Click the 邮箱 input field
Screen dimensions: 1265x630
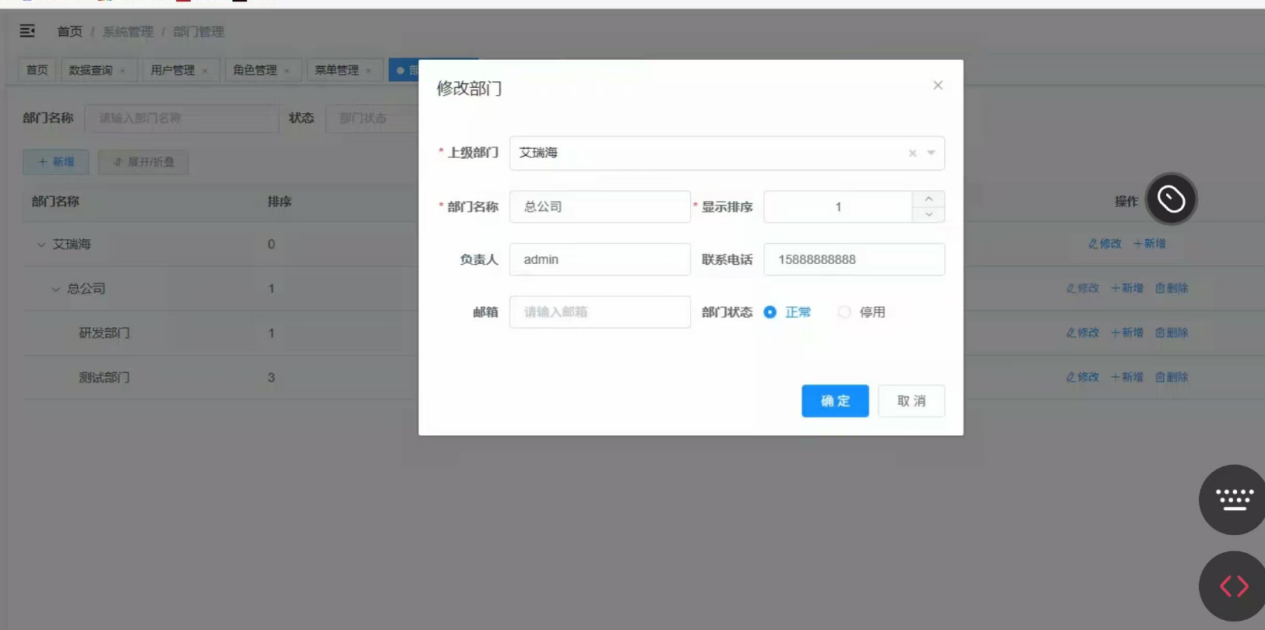pyautogui.click(x=600, y=312)
